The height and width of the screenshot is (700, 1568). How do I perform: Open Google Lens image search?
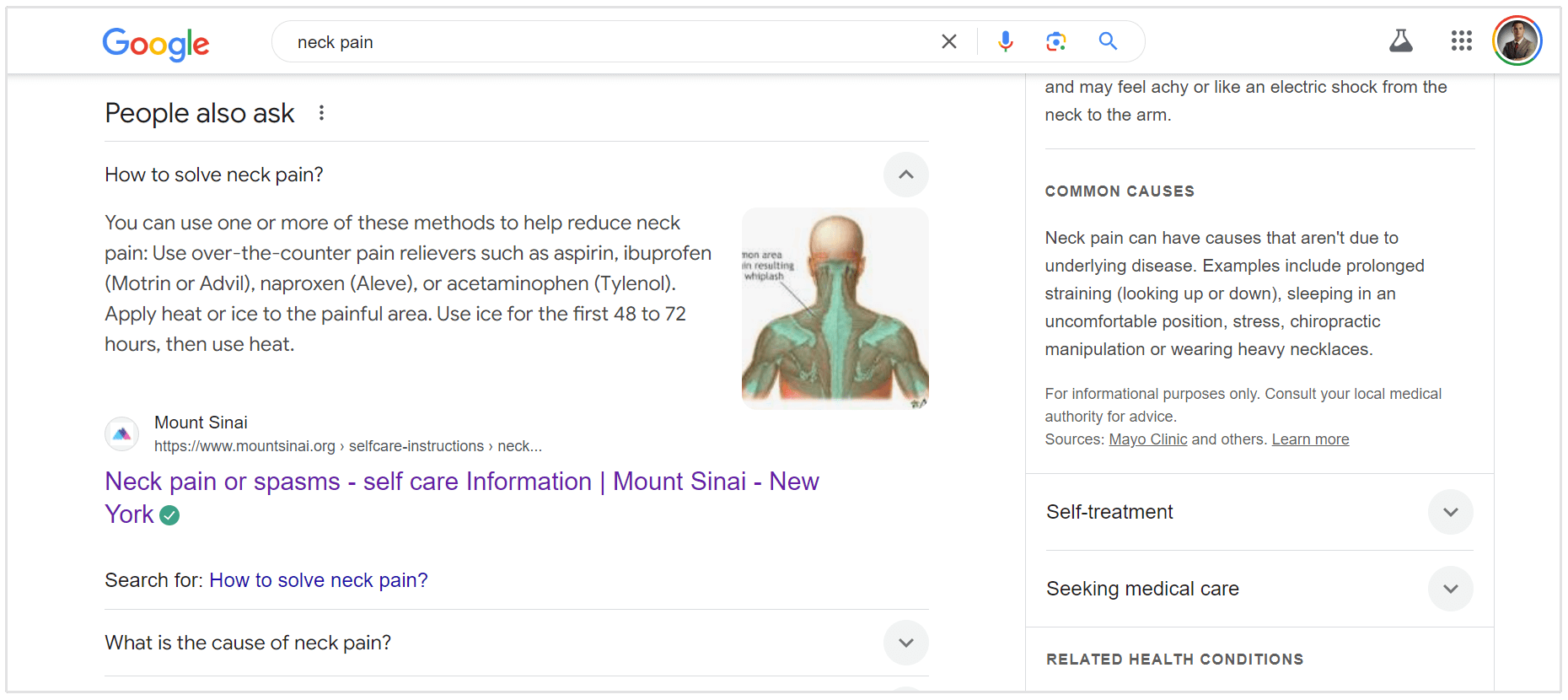point(1055,41)
